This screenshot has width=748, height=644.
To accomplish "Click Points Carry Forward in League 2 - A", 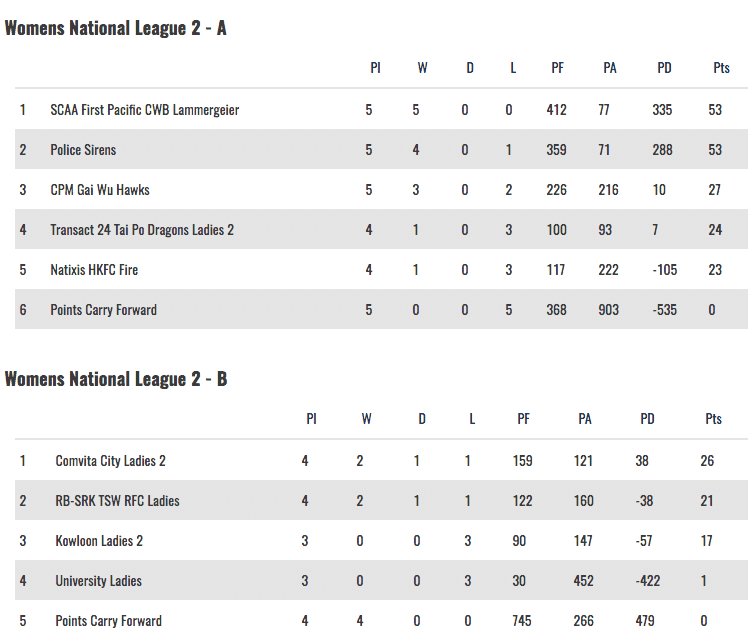I will tap(103, 310).
